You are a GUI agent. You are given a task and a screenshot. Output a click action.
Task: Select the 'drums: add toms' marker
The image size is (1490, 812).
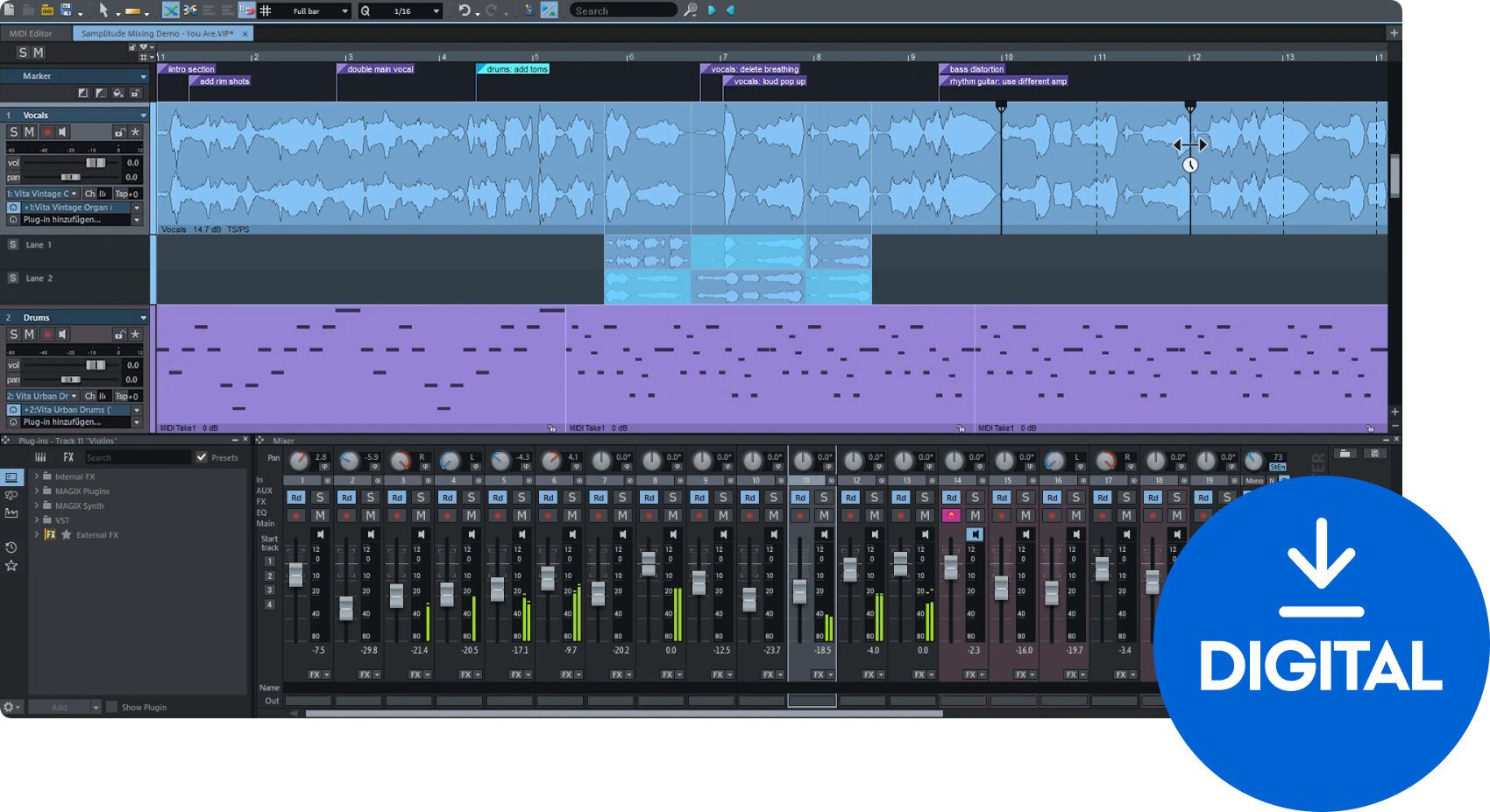coord(514,69)
